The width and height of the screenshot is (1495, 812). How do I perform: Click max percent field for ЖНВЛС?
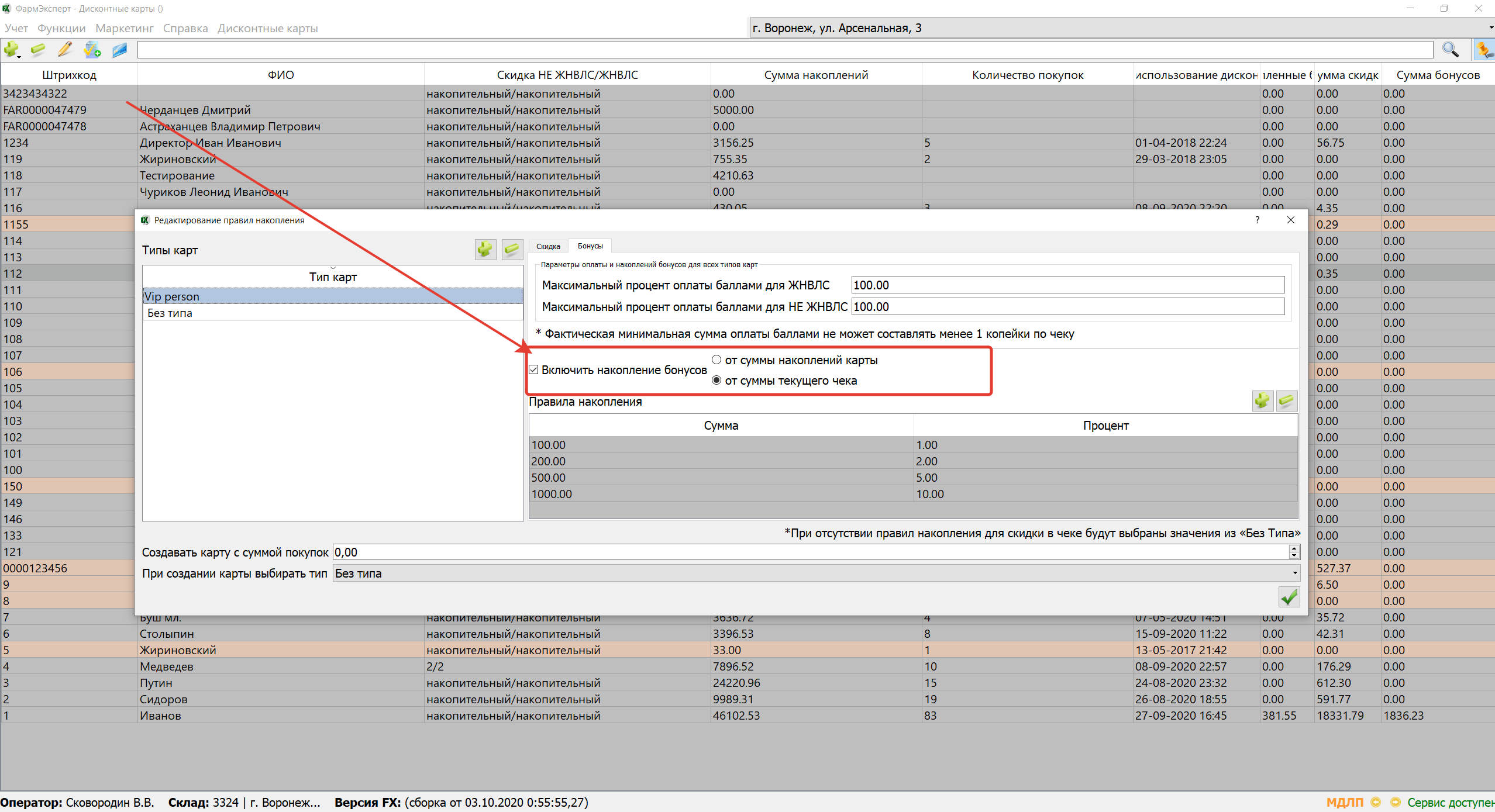click(x=1067, y=285)
